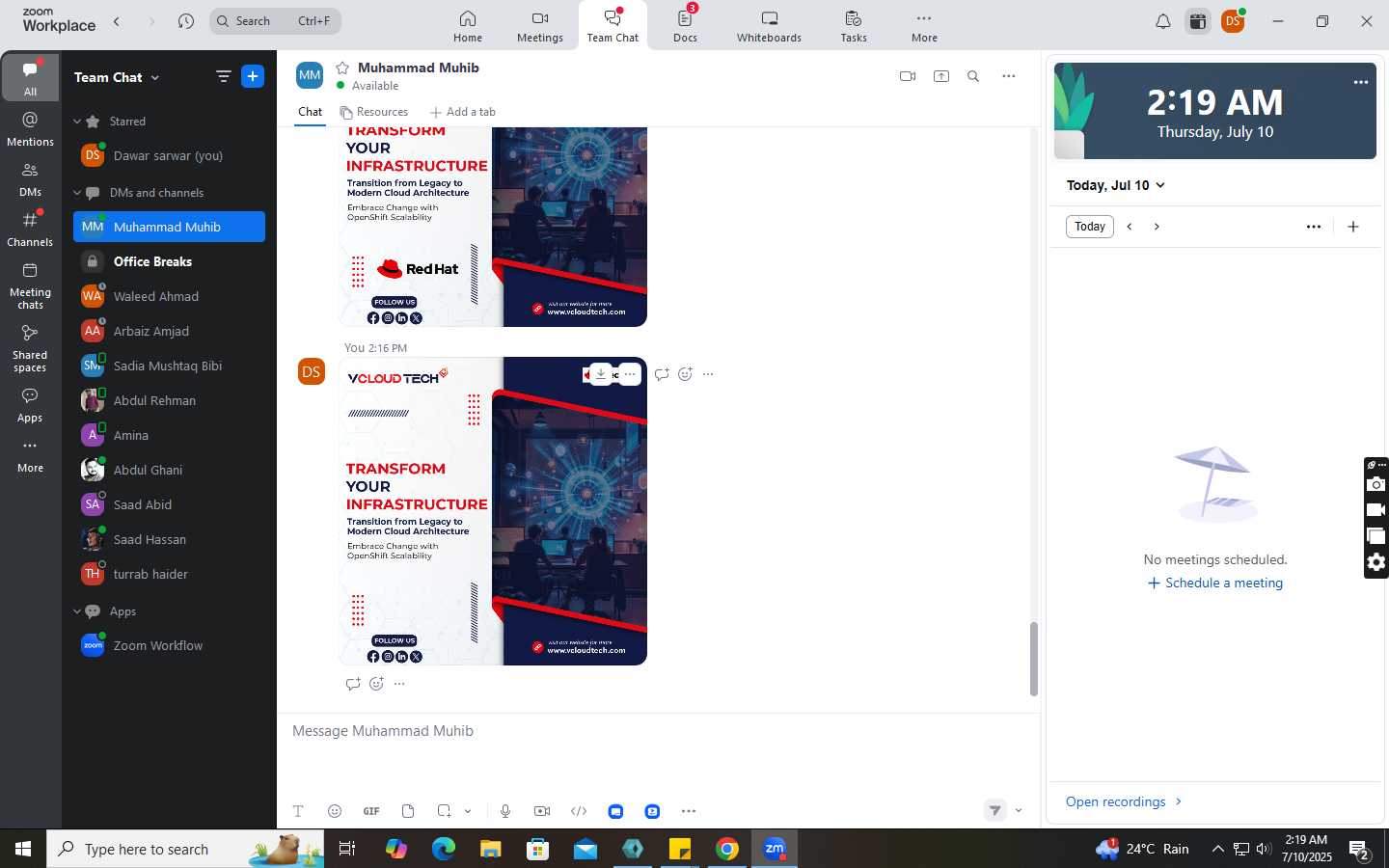The image size is (1389, 868).
Task: Collapse the Starred section
Action: 77,122
